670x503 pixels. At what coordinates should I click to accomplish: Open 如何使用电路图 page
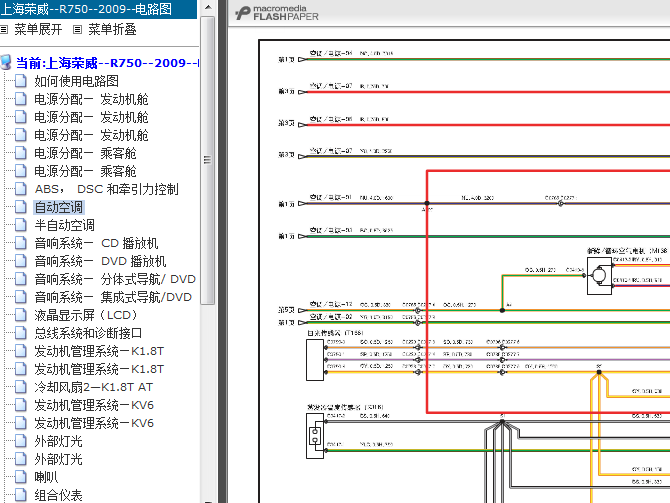point(76,81)
